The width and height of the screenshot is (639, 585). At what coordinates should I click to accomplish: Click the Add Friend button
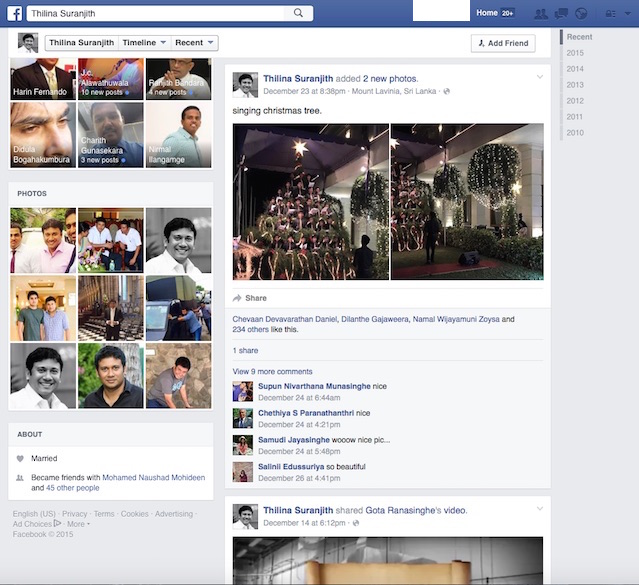[x=503, y=43]
